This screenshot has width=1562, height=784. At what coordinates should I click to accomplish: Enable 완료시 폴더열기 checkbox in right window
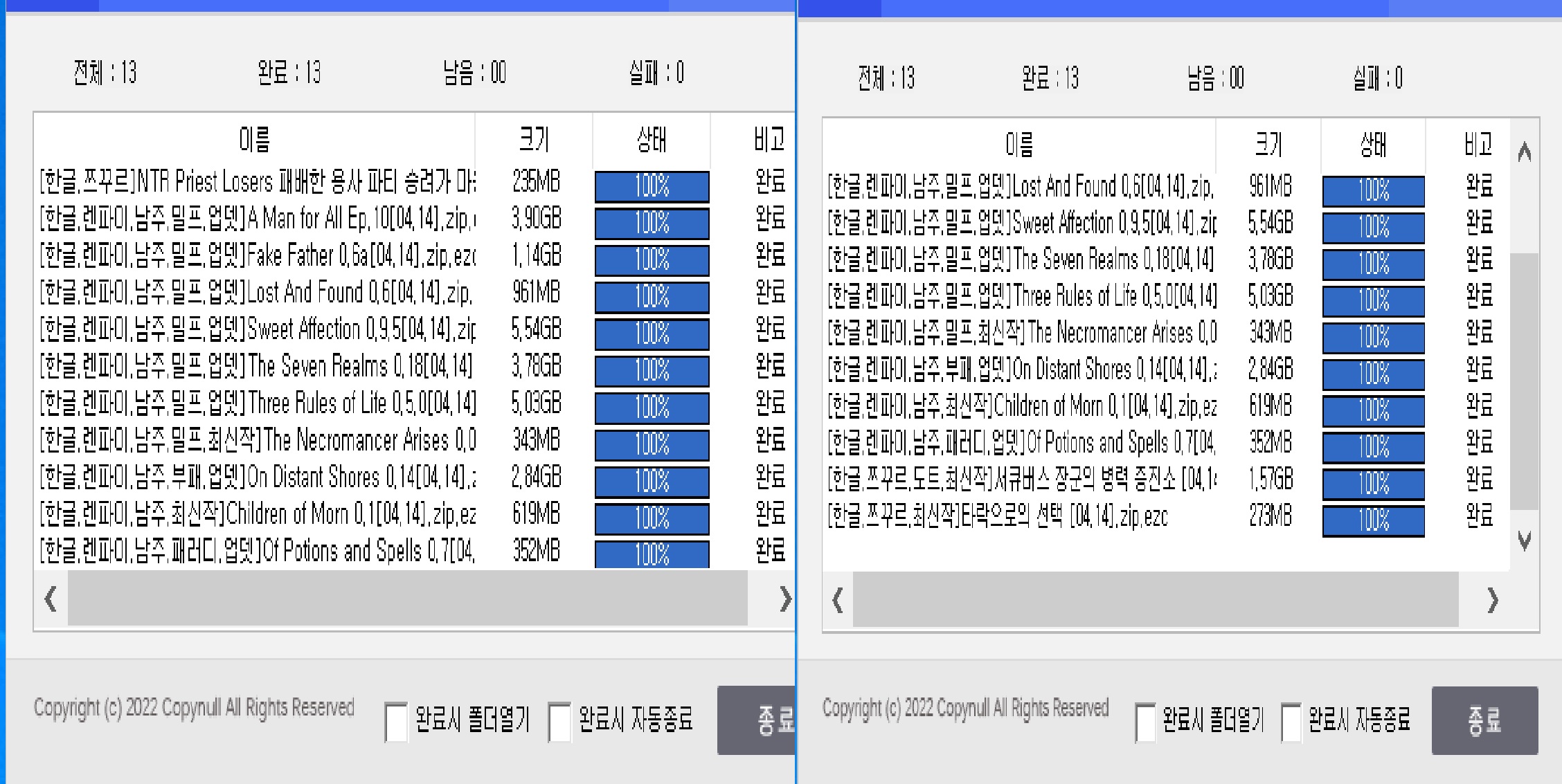tap(1146, 722)
